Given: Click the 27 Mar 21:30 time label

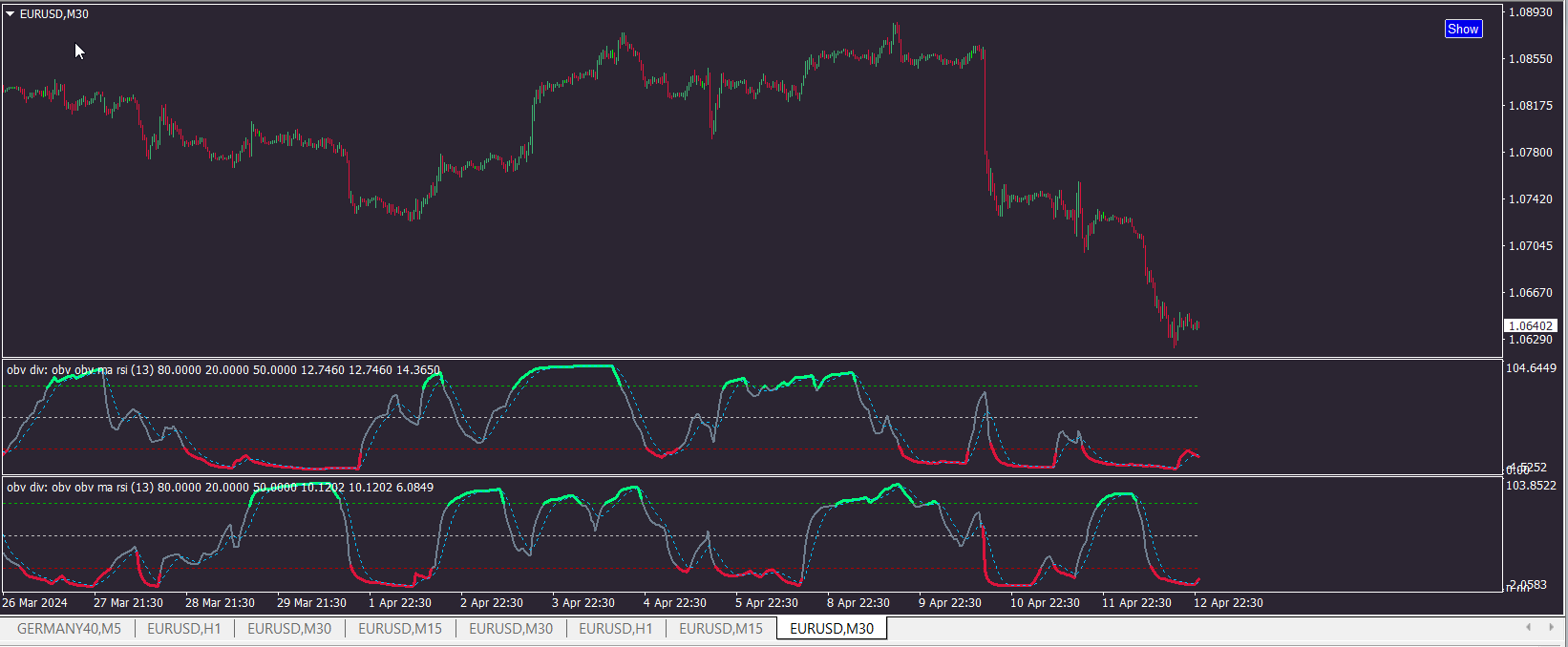Looking at the screenshot, I should 128,603.
